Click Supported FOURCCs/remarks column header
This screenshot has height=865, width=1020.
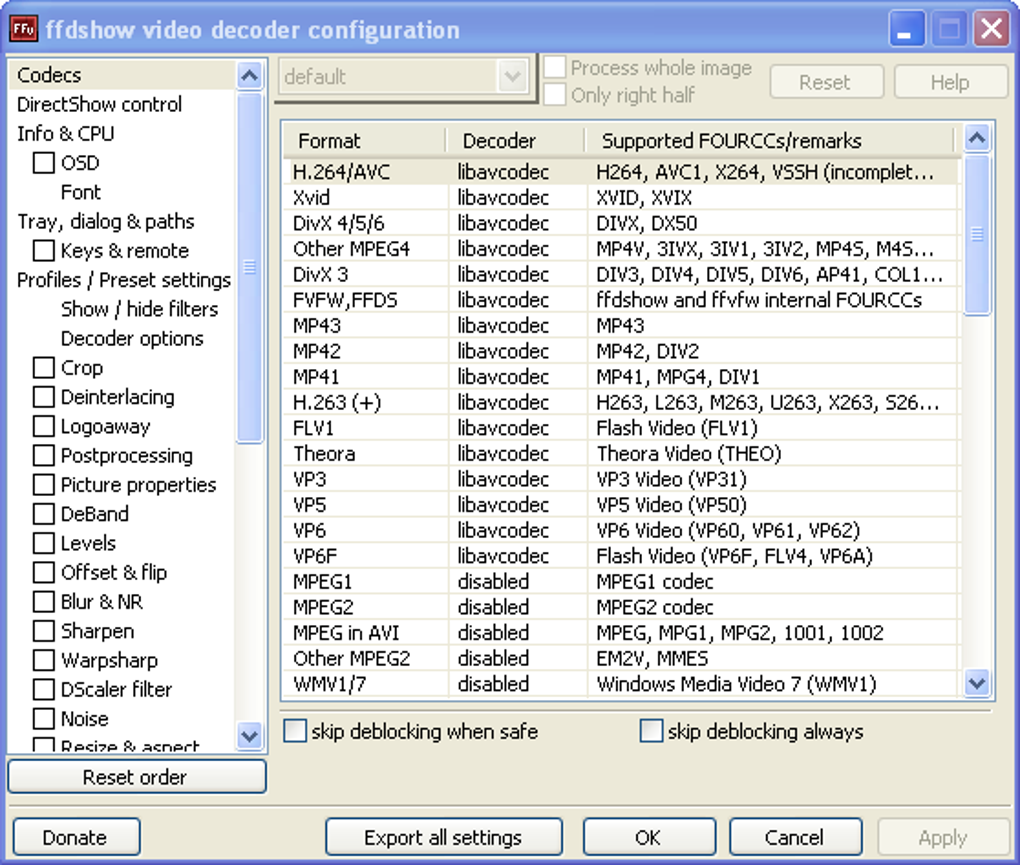(770, 140)
